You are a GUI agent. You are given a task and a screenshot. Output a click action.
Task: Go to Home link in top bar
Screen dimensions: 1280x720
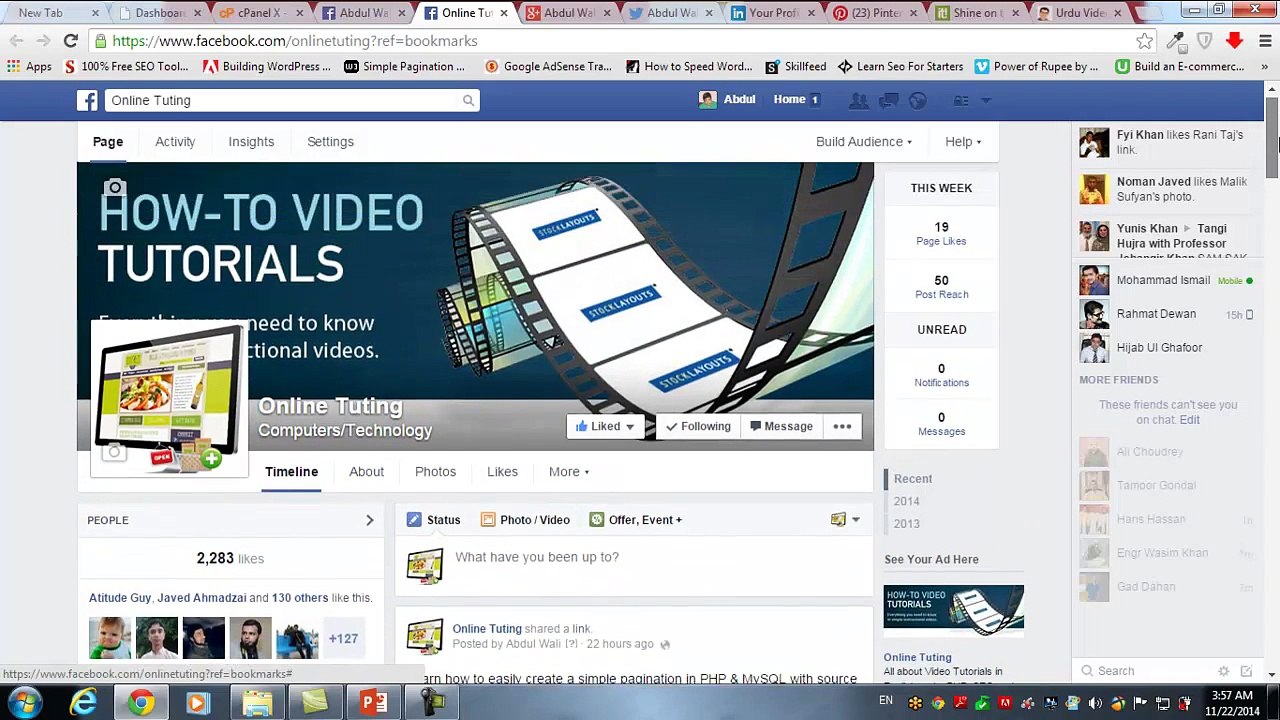pos(789,100)
